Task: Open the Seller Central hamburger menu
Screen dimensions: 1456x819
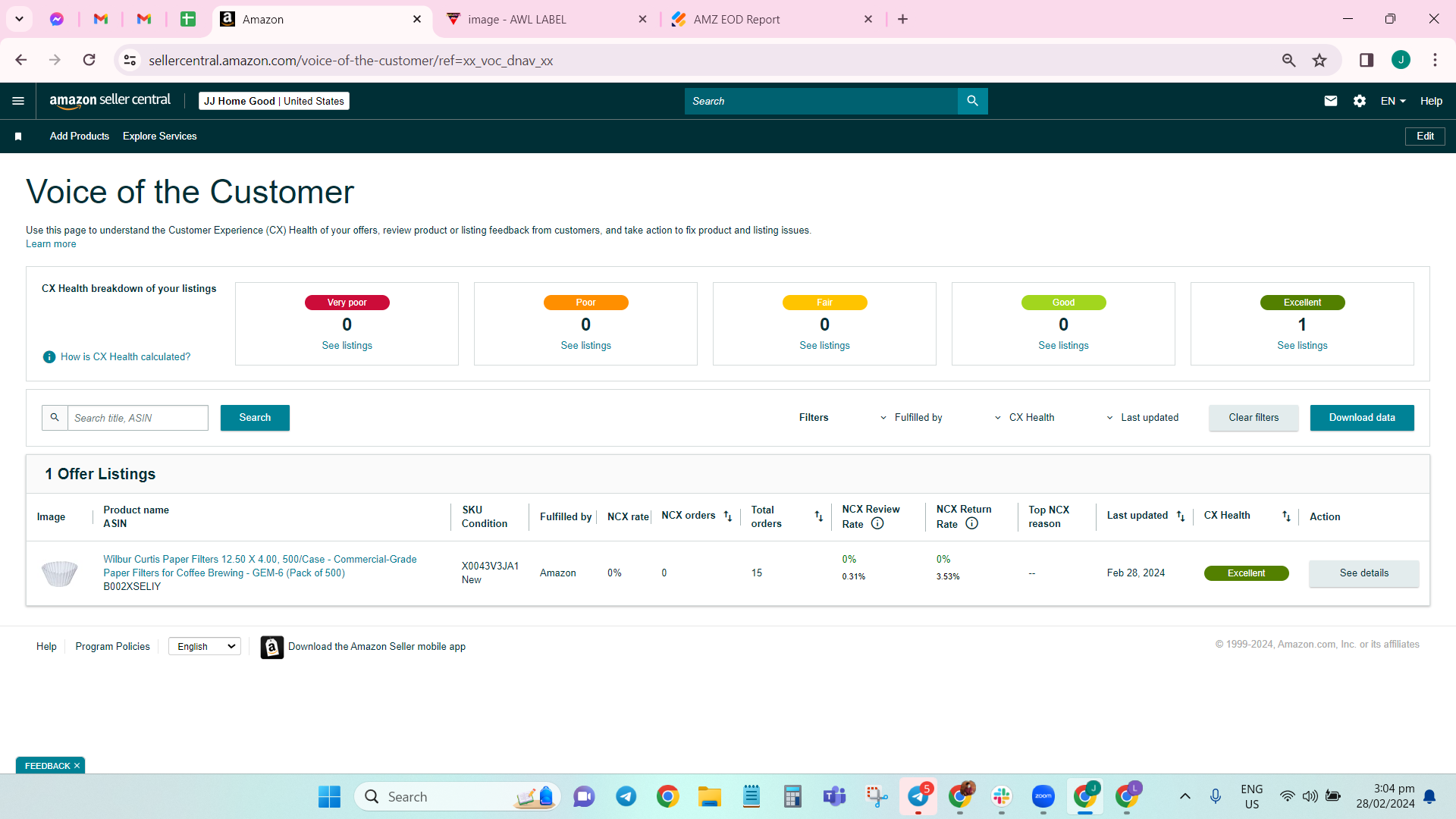Action: pyautogui.click(x=18, y=101)
